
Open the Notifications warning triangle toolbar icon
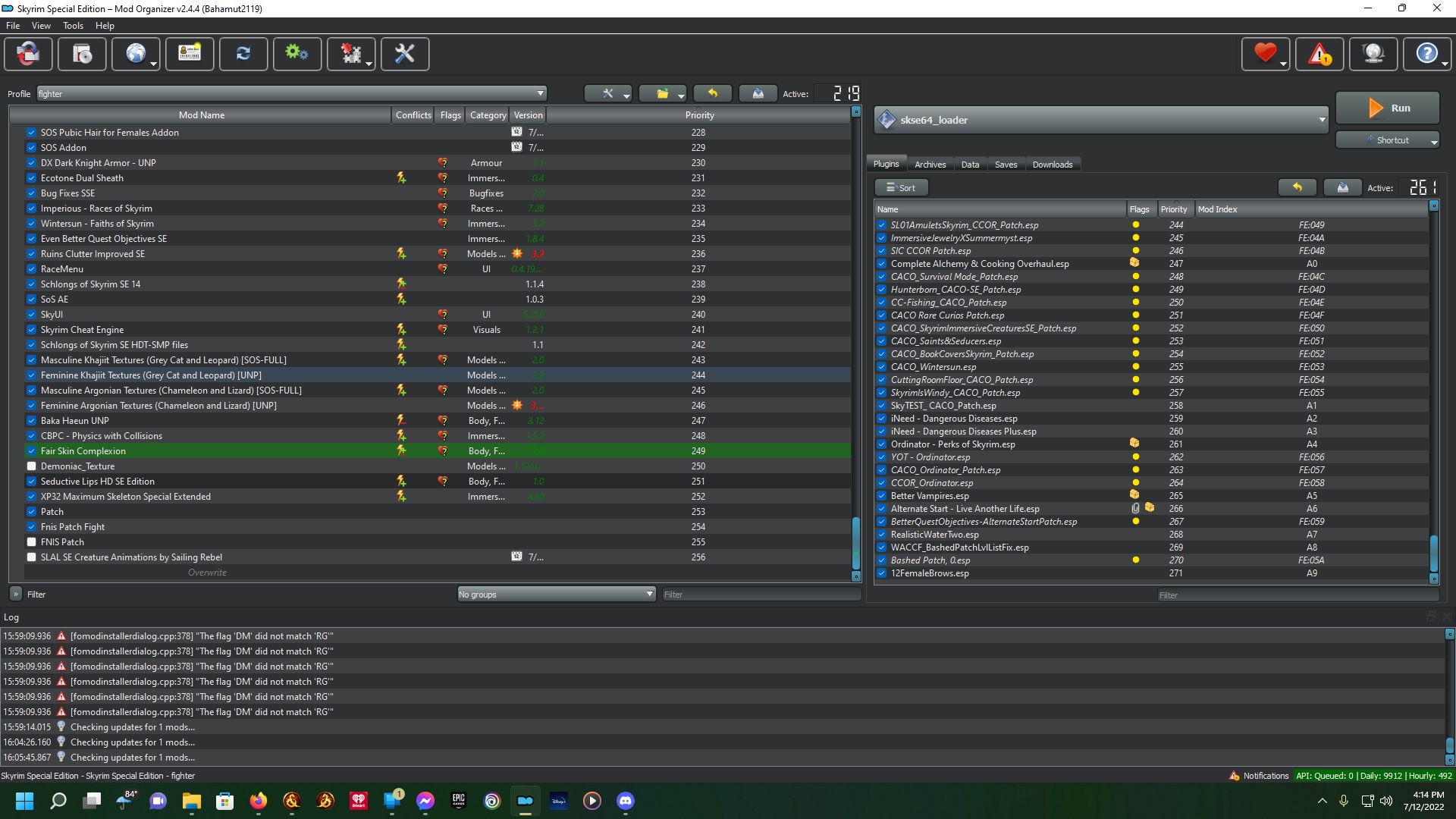click(x=1319, y=55)
